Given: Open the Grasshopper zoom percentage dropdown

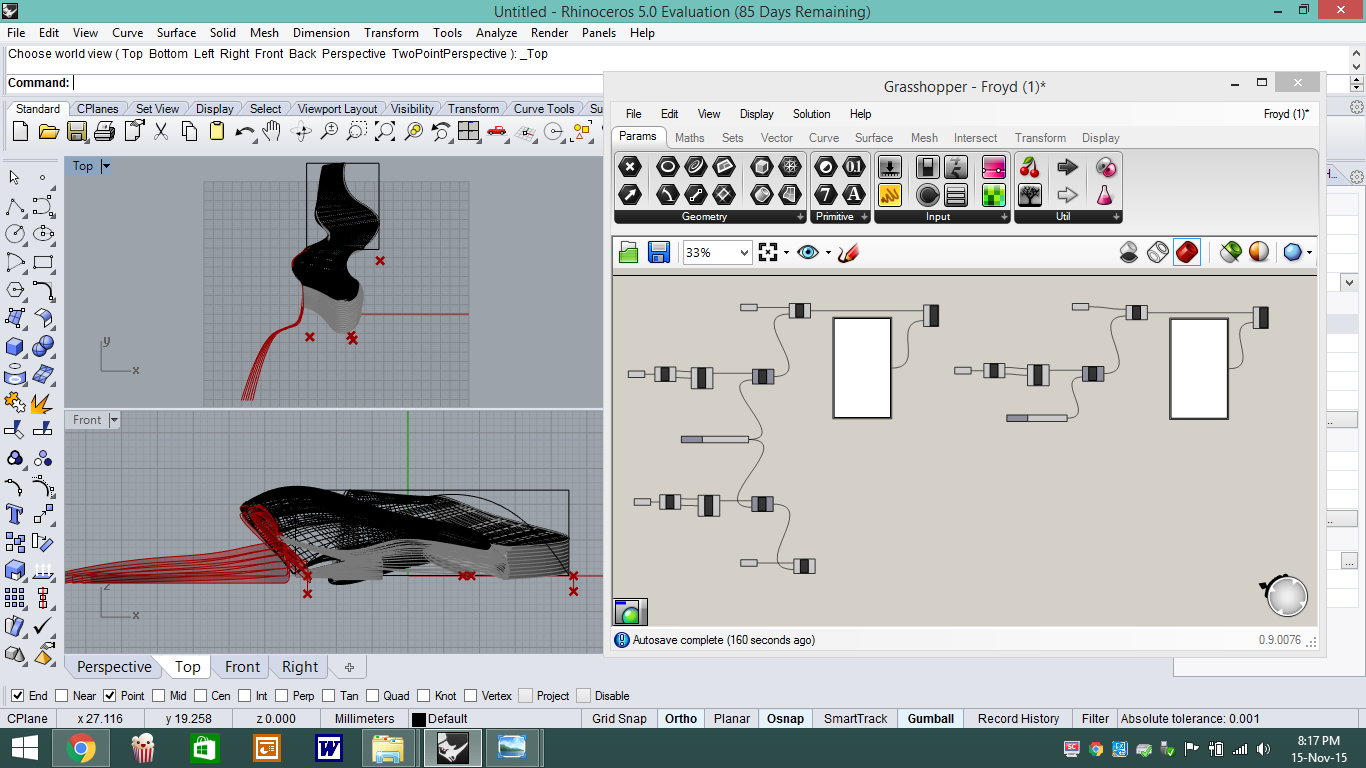Looking at the screenshot, I should [x=743, y=253].
